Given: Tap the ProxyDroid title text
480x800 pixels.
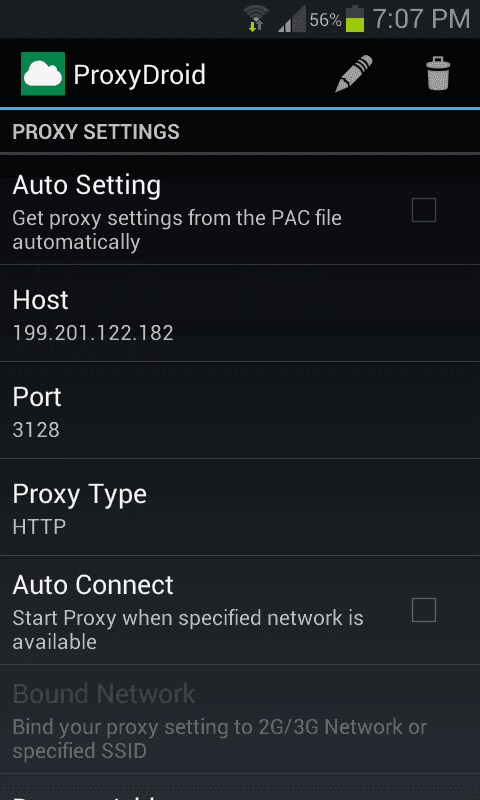Looking at the screenshot, I should click(x=139, y=75).
